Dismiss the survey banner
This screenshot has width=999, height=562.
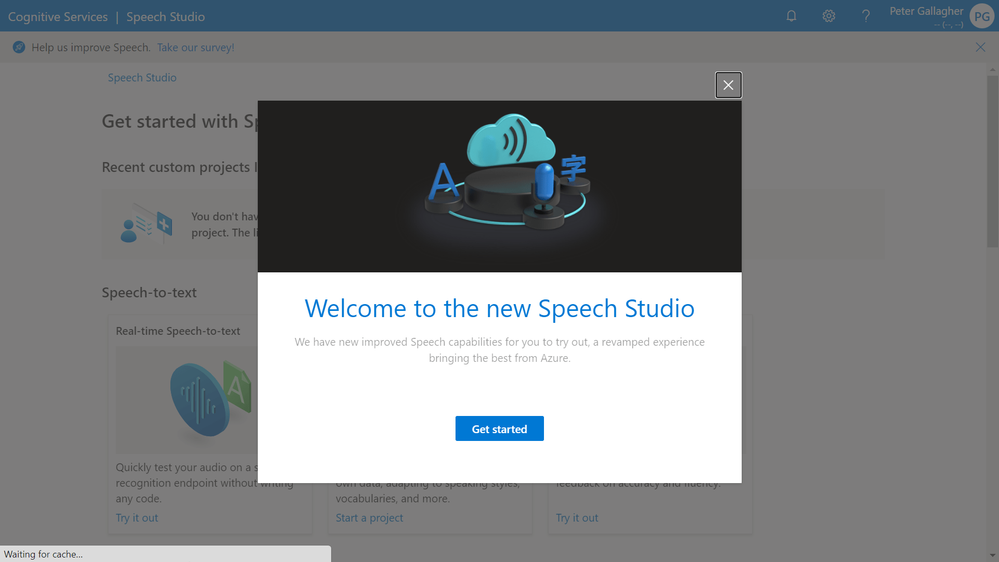980,47
